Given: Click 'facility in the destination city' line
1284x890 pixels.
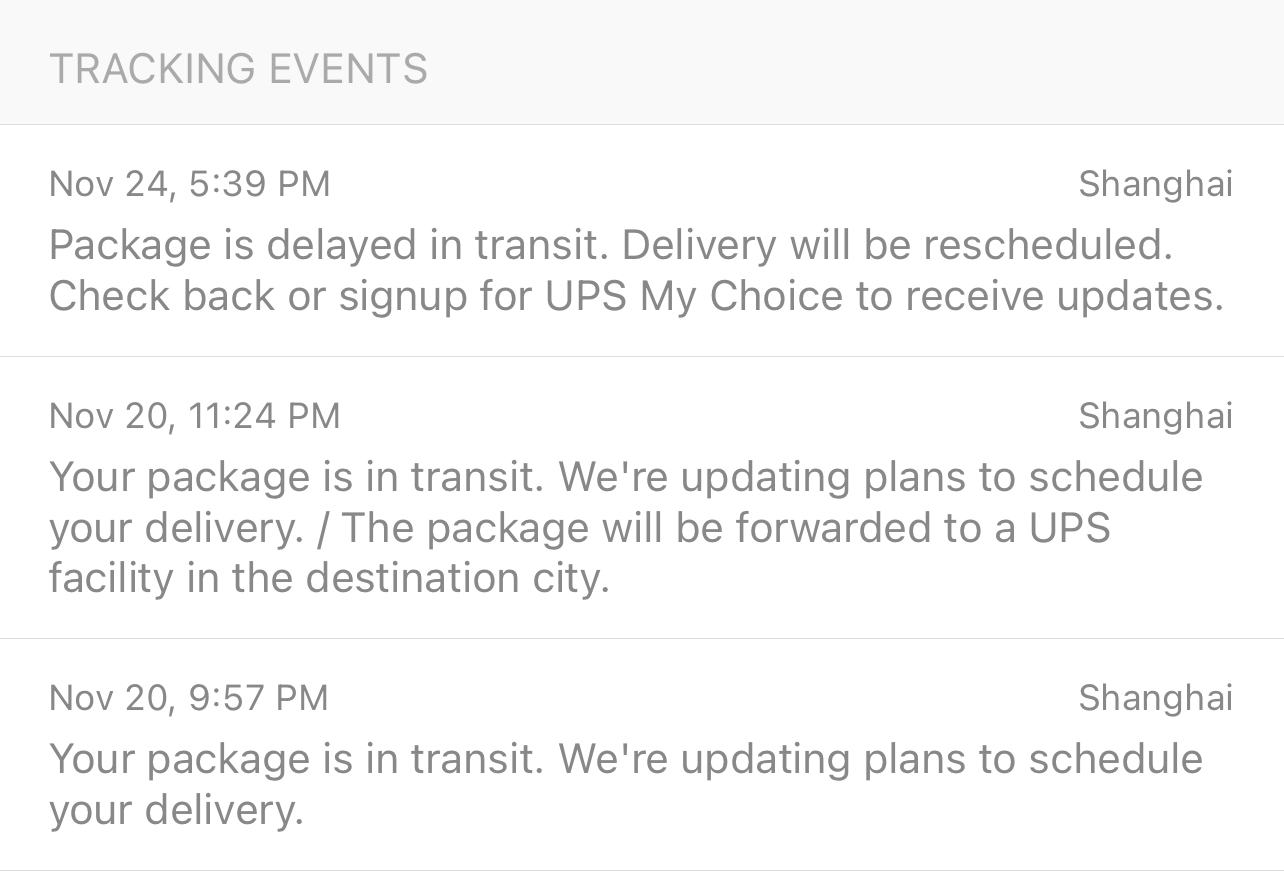Looking at the screenshot, I should [x=329, y=578].
